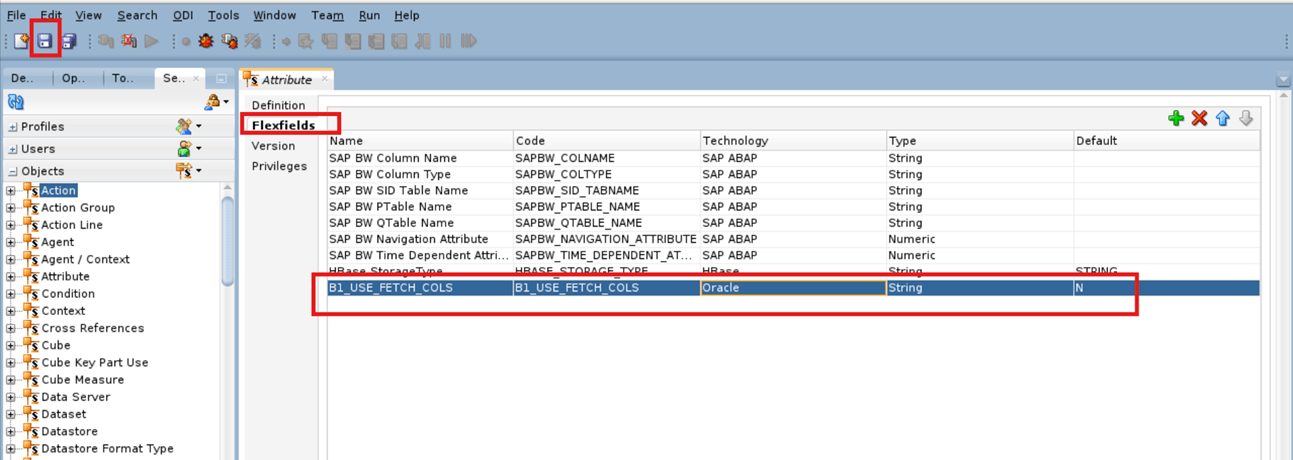The image size is (1293, 460).
Task: Open the Run menu
Action: pyautogui.click(x=369, y=15)
